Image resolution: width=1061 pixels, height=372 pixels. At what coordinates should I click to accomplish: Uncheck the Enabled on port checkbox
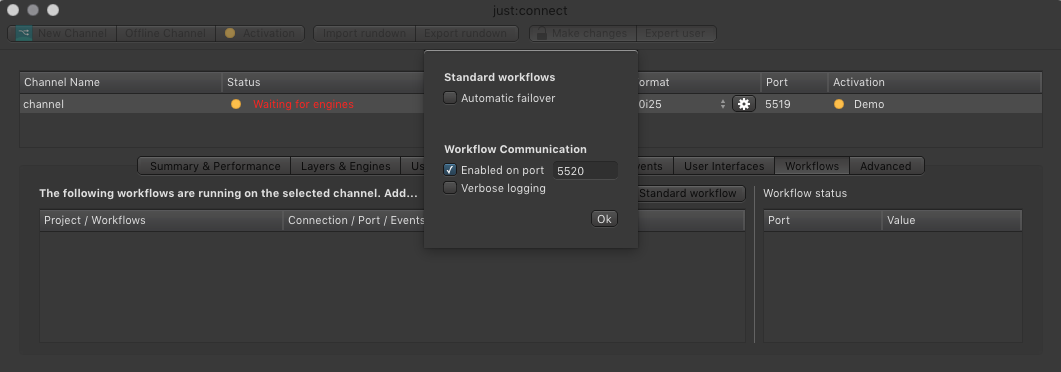click(x=450, y=170)
